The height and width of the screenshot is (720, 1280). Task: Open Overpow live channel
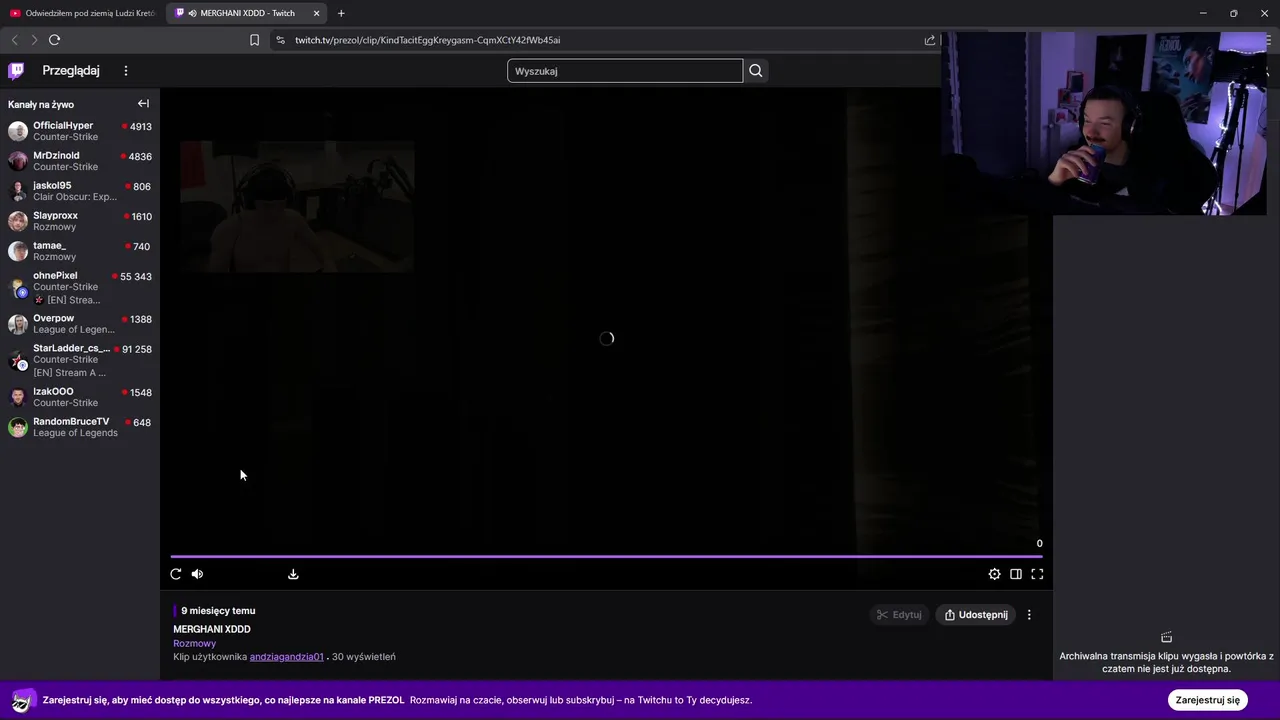coord(80,324)
